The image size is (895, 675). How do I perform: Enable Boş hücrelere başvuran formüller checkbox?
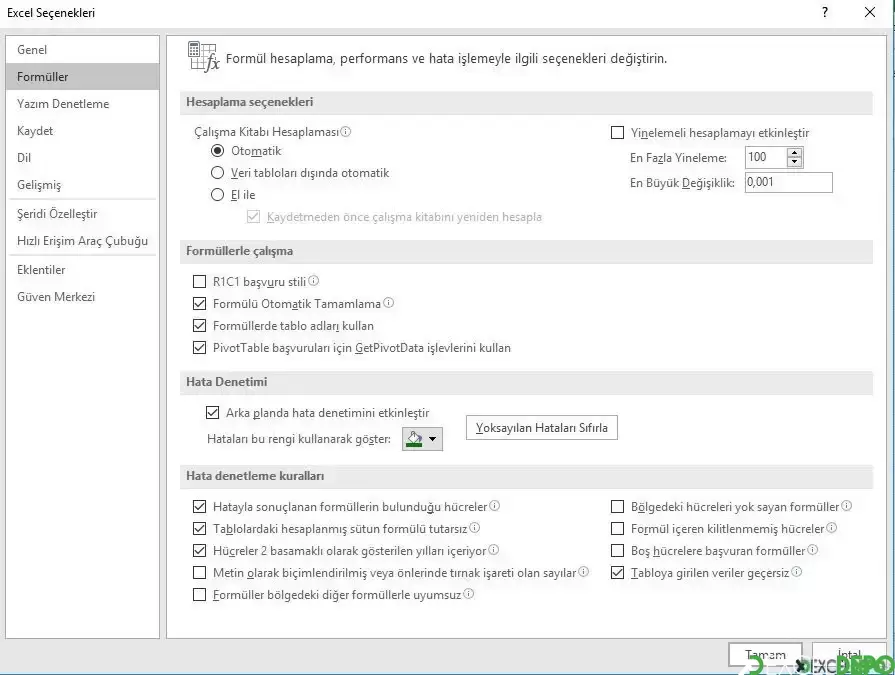coord(618,551)
